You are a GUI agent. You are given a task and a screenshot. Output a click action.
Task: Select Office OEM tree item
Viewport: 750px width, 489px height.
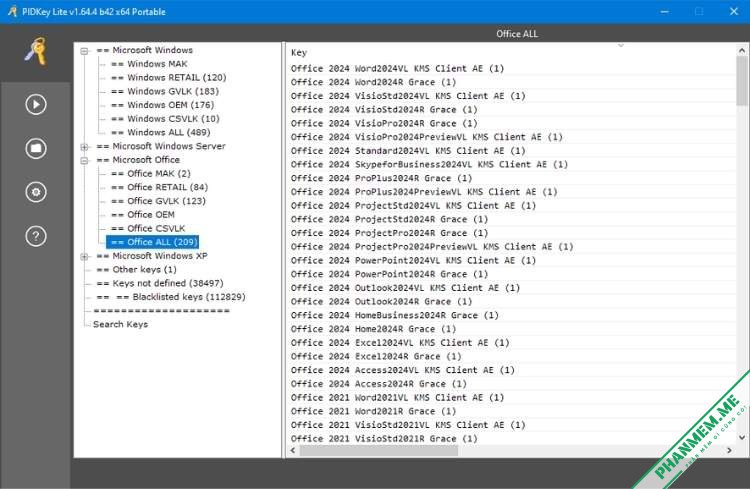(x=143, y=215)
